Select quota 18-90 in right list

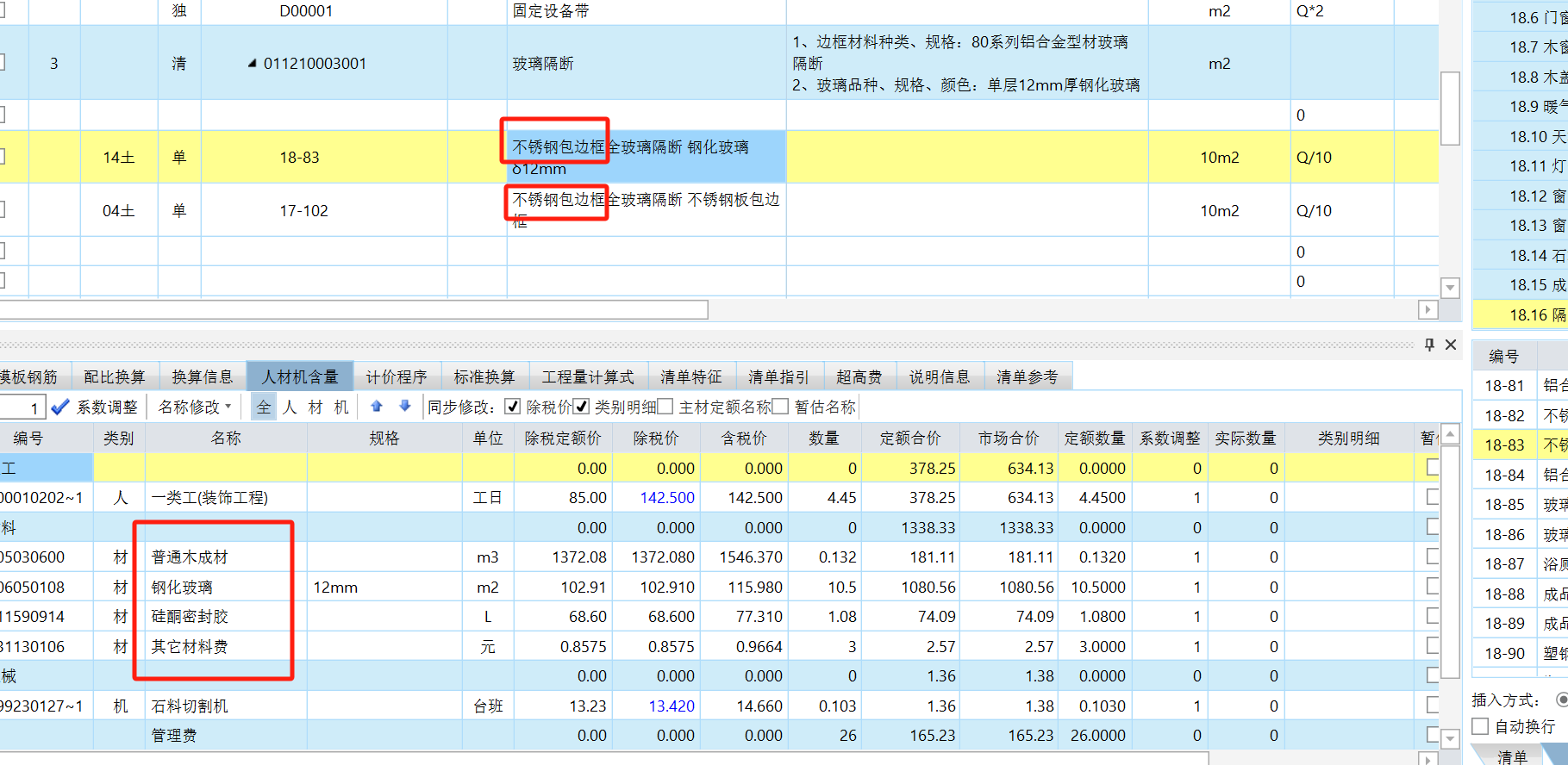click(1521, 653)
